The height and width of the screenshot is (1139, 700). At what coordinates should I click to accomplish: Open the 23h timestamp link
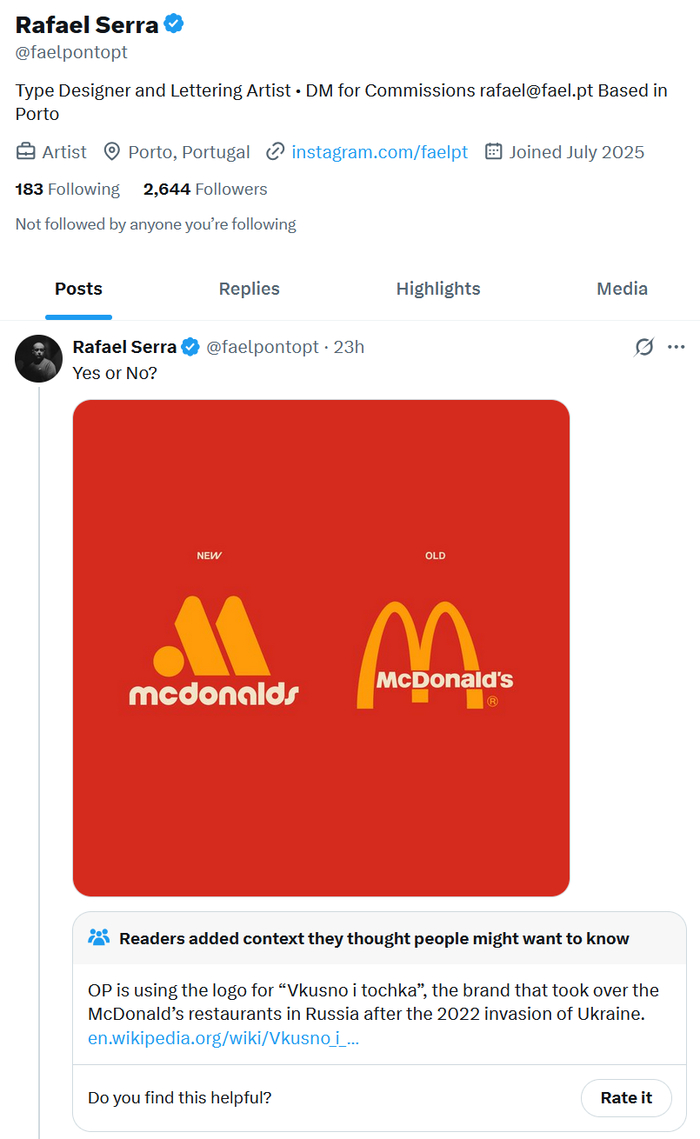coord(349,347)
